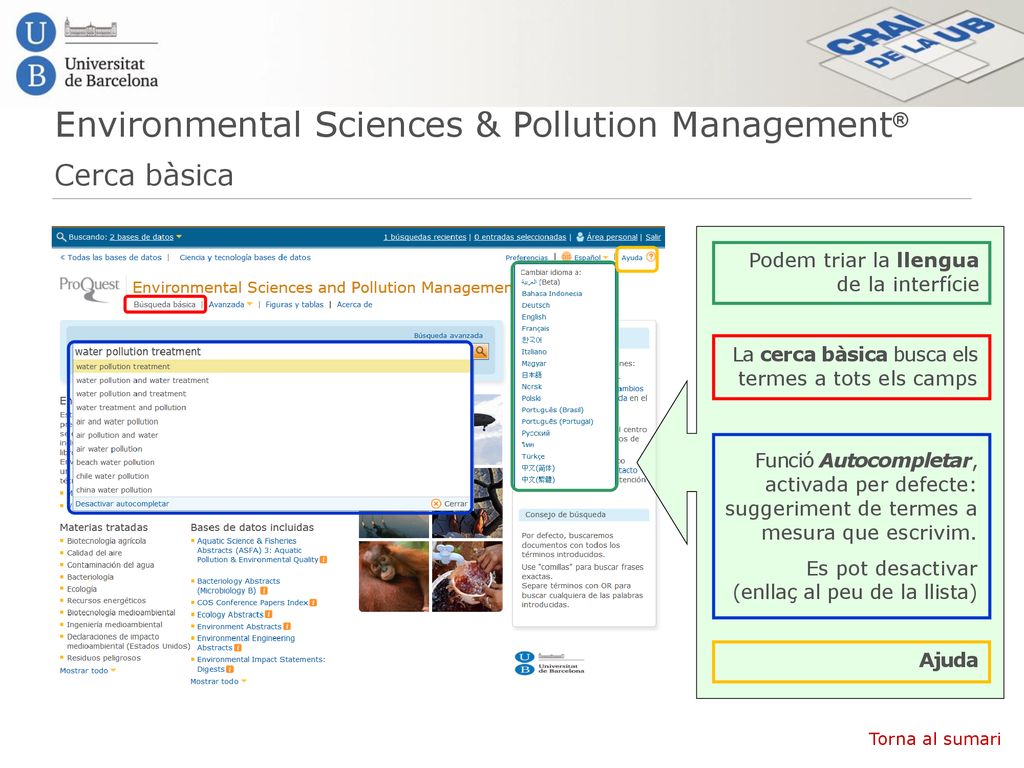Expand the Avanzada search menu
Image resolution: width=1024 pixels, height=768 pixels.
click(231, 304)
